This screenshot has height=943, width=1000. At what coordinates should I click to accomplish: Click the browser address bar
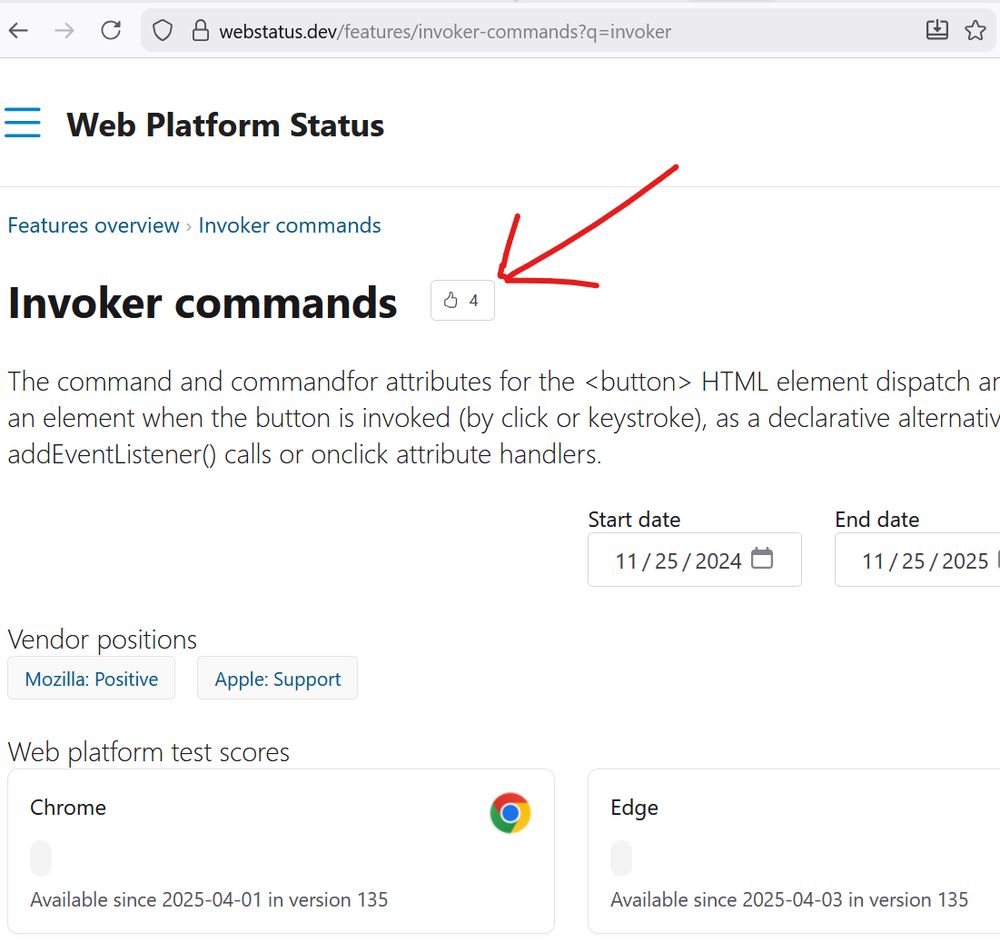coord(450,31)
